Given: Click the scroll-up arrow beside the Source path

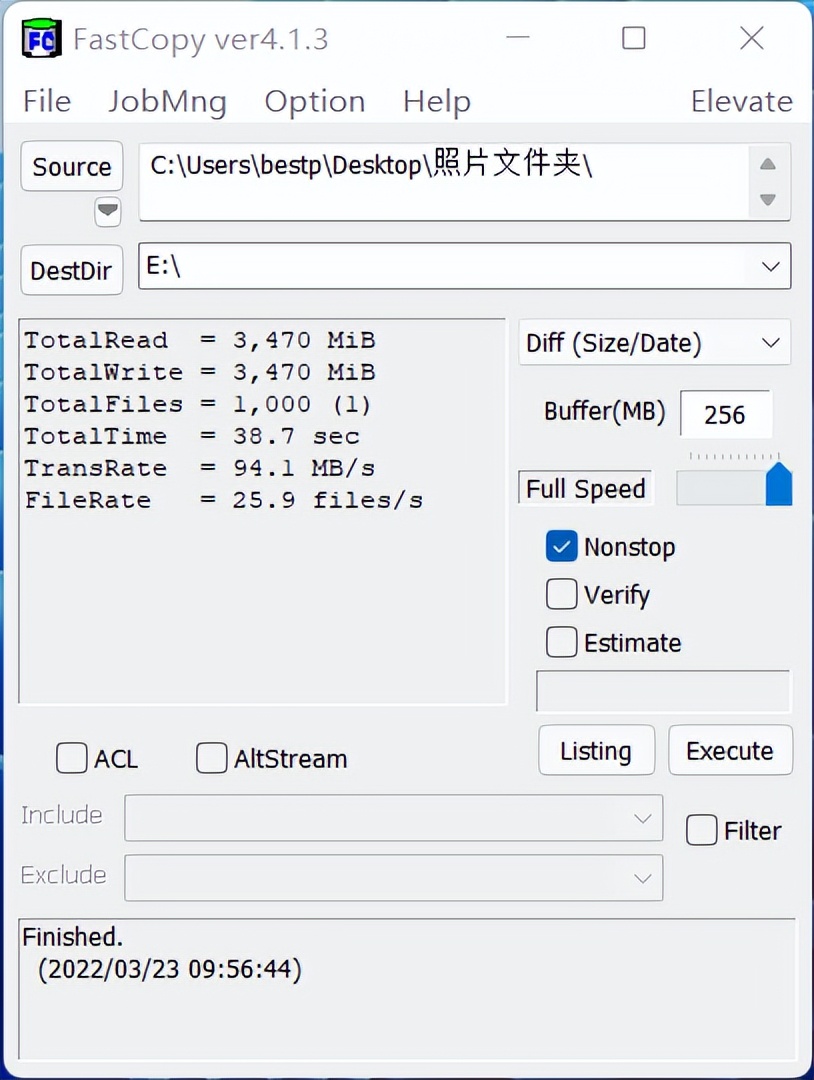Looking at the screenshot, I should [x=767, y=162].
